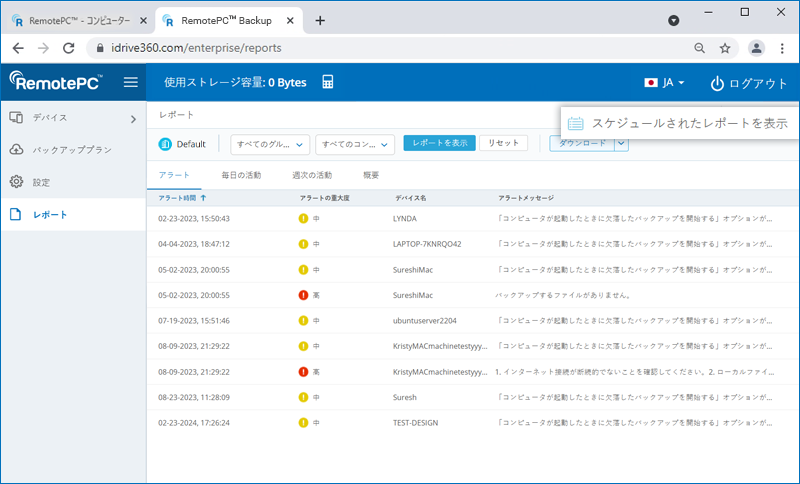Switch to the アラート tab
800x484 pixels.
click(174, 175)
